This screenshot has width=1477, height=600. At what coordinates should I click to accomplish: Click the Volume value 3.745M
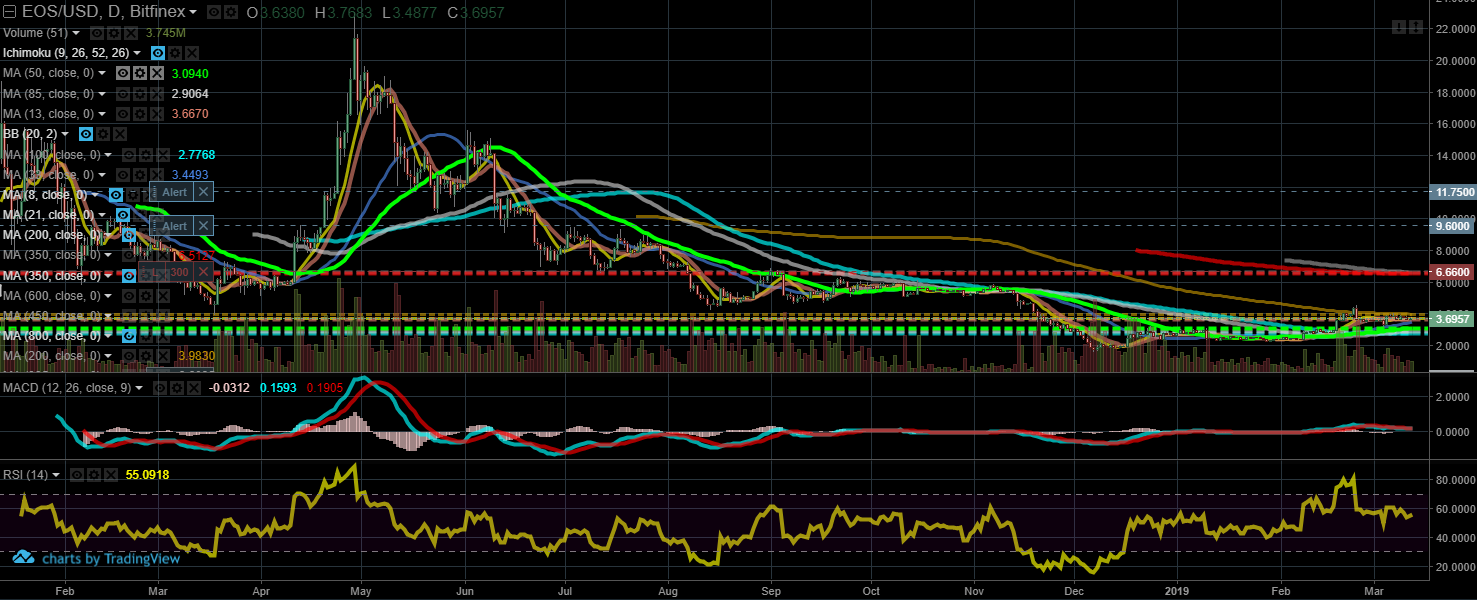[166, 33]
